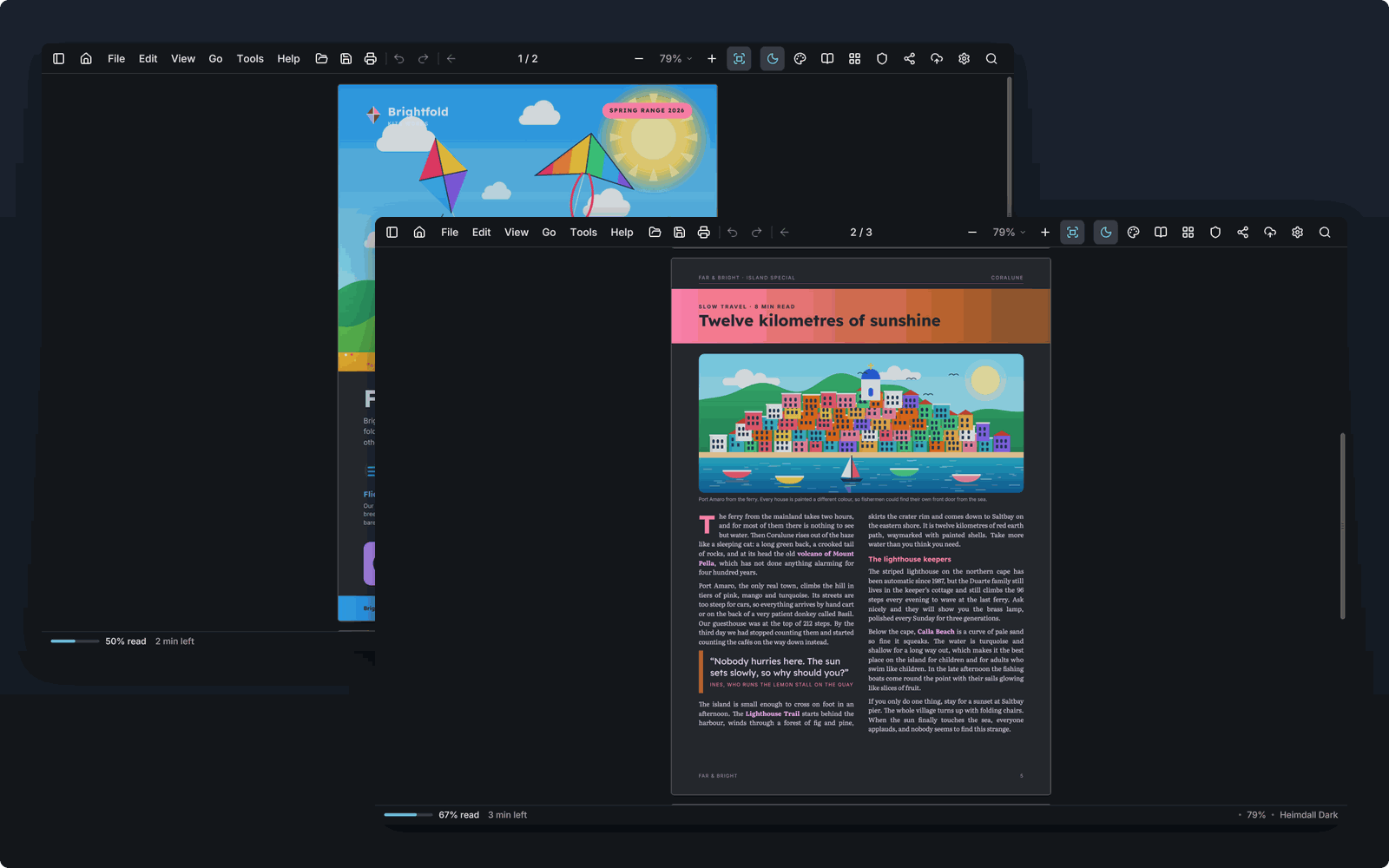
Task: Open a file using front window folder icon
Action: click(655, 233)
